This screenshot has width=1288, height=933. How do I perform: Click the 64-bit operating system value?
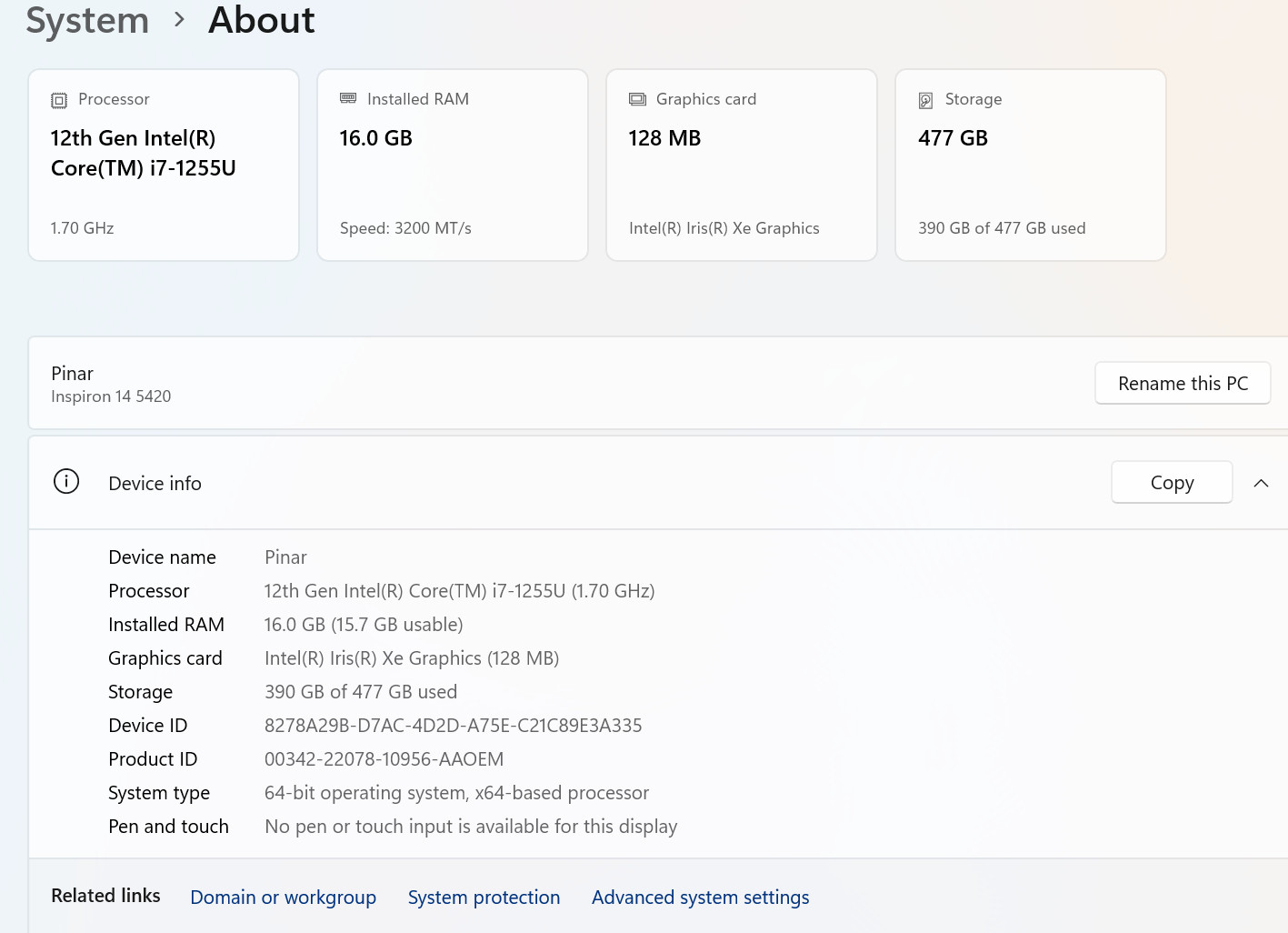coord(456,793)
